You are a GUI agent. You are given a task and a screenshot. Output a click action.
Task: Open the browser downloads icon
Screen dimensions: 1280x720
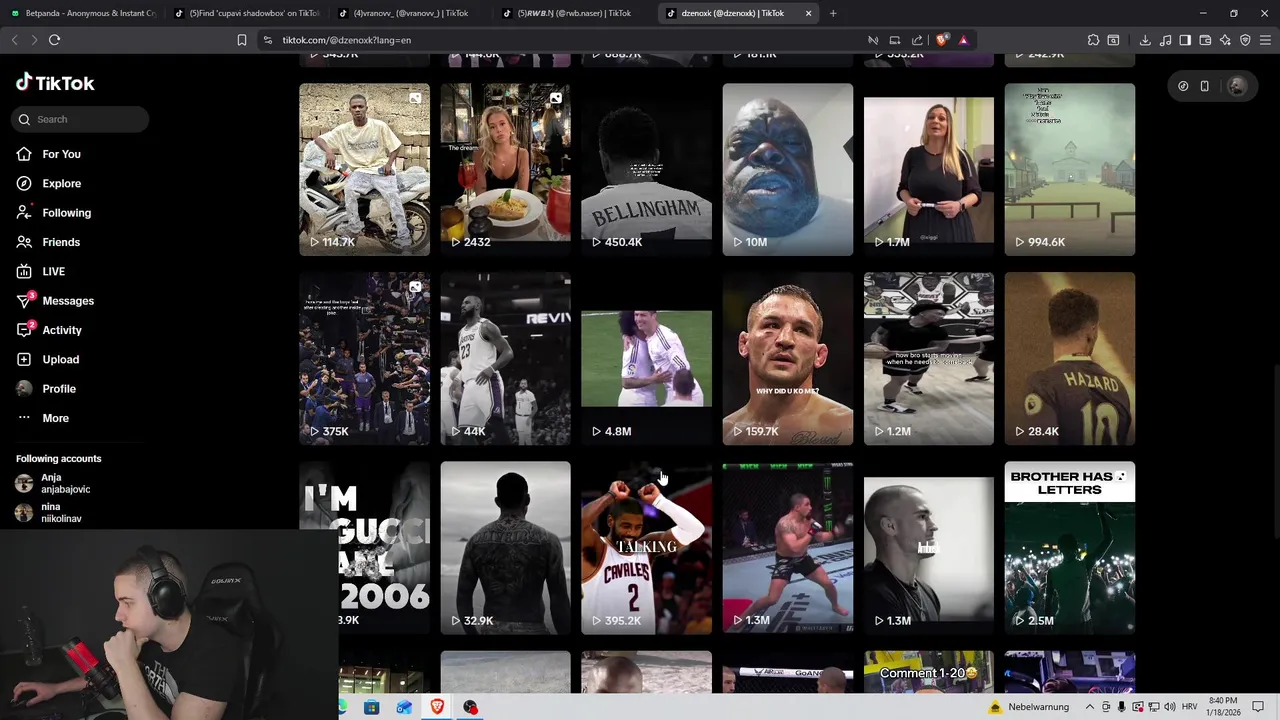coord(1145,40)
